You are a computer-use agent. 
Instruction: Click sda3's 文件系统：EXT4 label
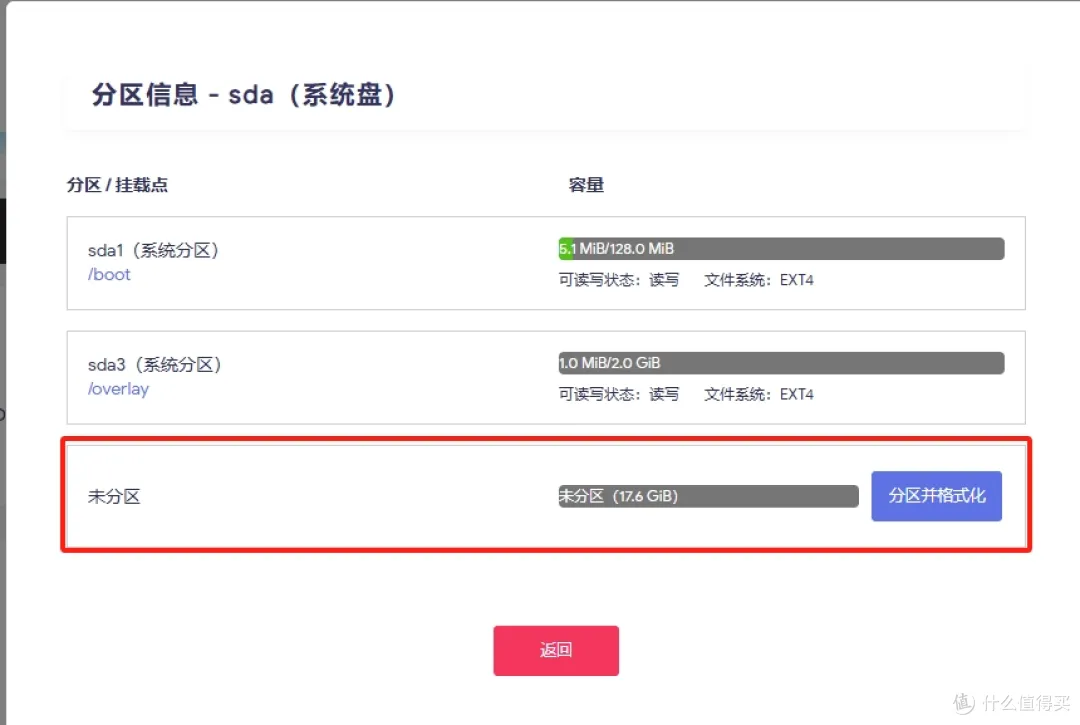coord(759,394)
